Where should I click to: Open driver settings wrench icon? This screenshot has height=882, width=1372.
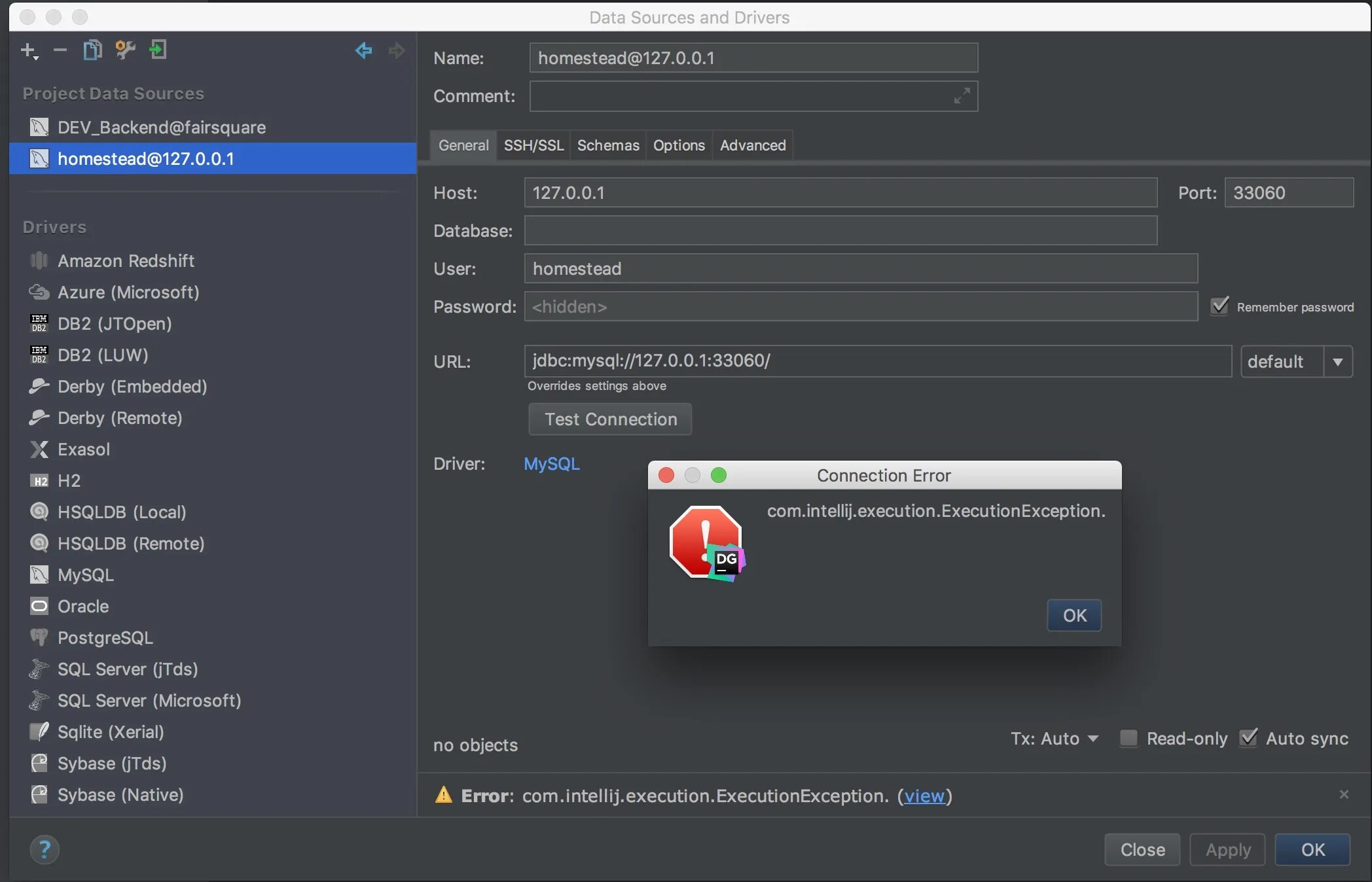pos(125,50)
